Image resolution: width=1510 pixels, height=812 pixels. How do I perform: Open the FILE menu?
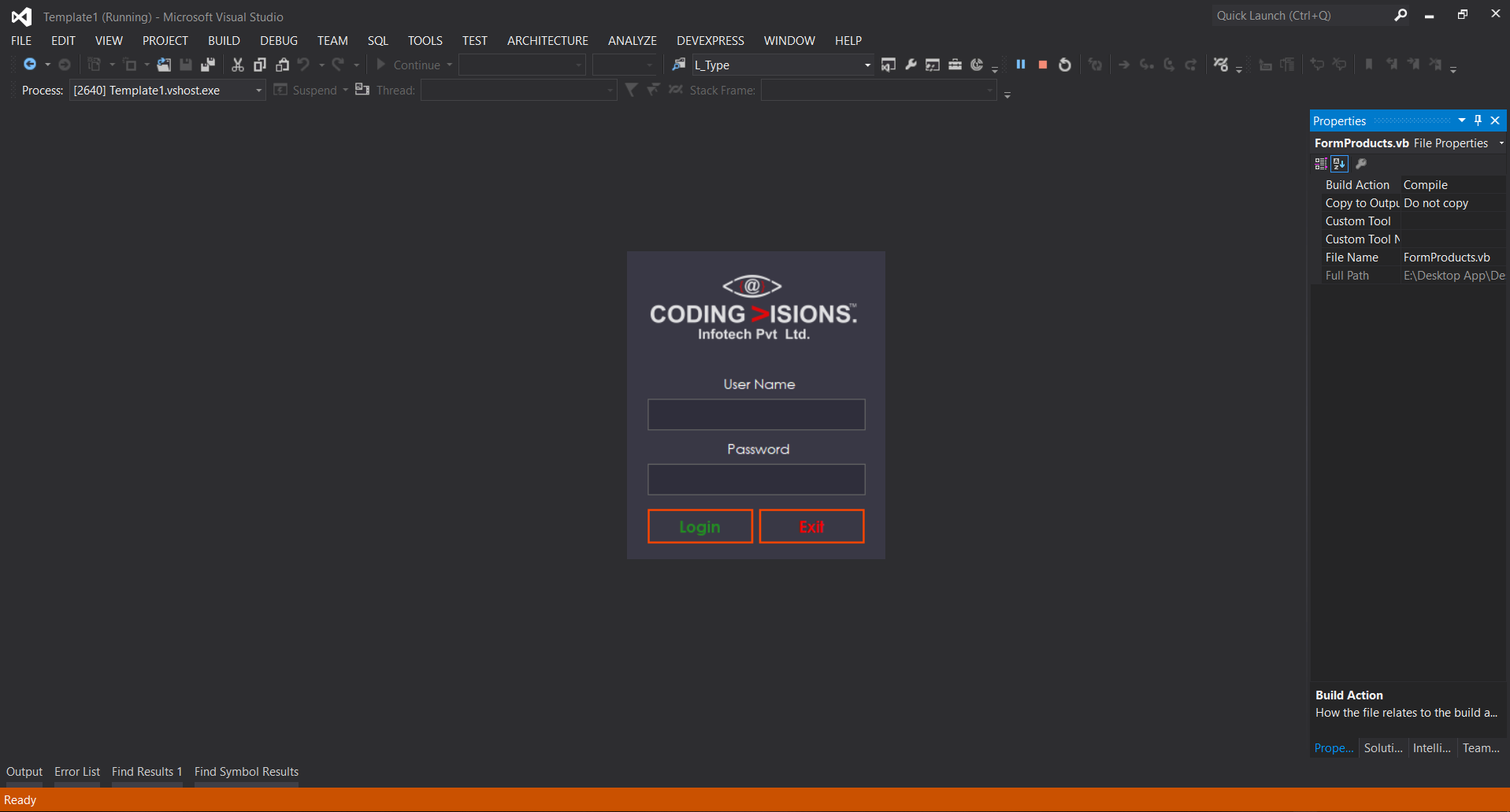21,40
